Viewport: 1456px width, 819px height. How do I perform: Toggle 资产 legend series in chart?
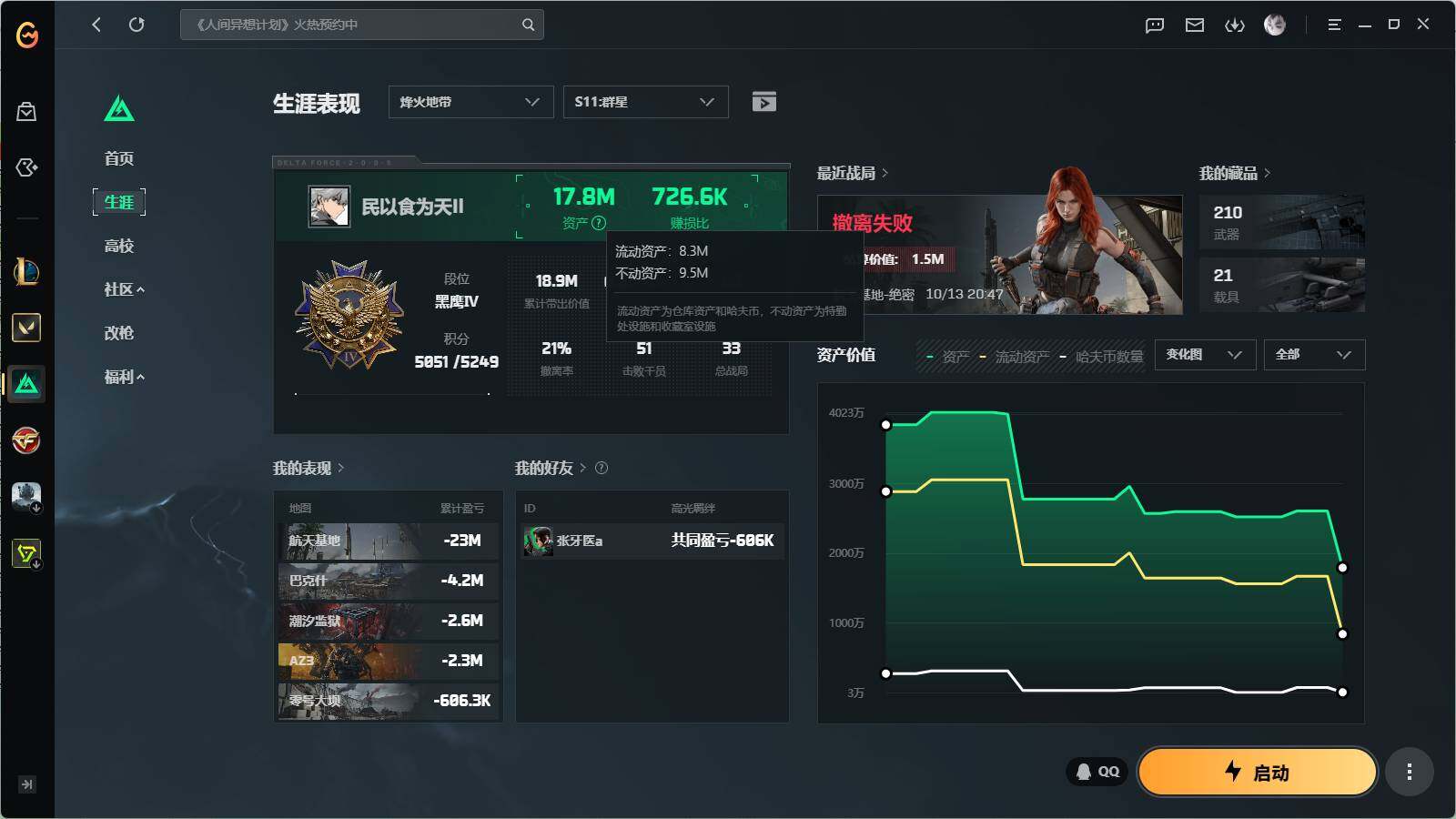pyautogui.click(x=947, y=356)
